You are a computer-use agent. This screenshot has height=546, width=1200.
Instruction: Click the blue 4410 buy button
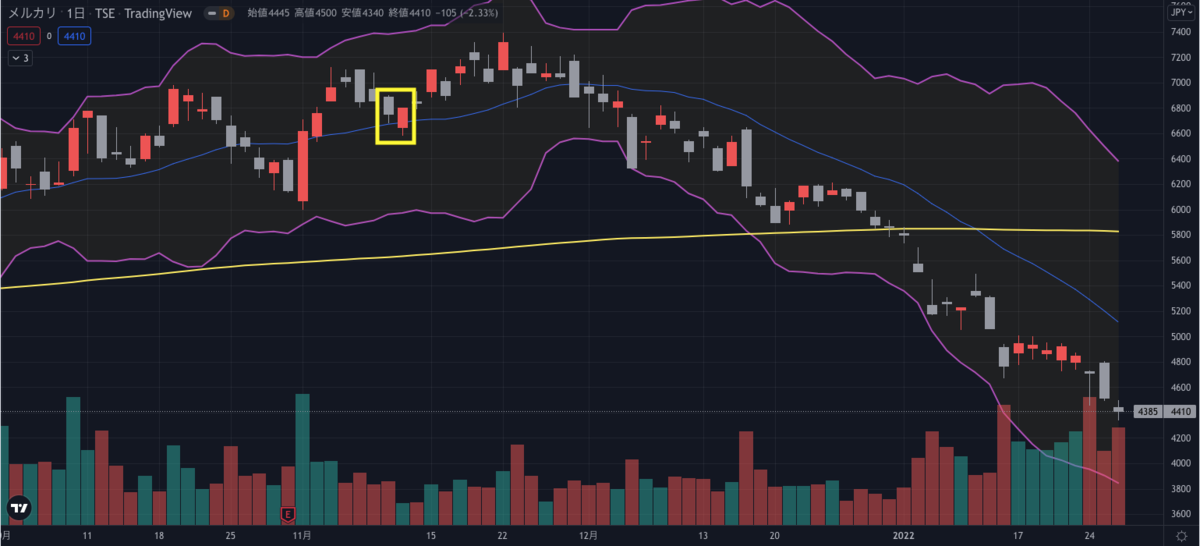coord(73,36)
